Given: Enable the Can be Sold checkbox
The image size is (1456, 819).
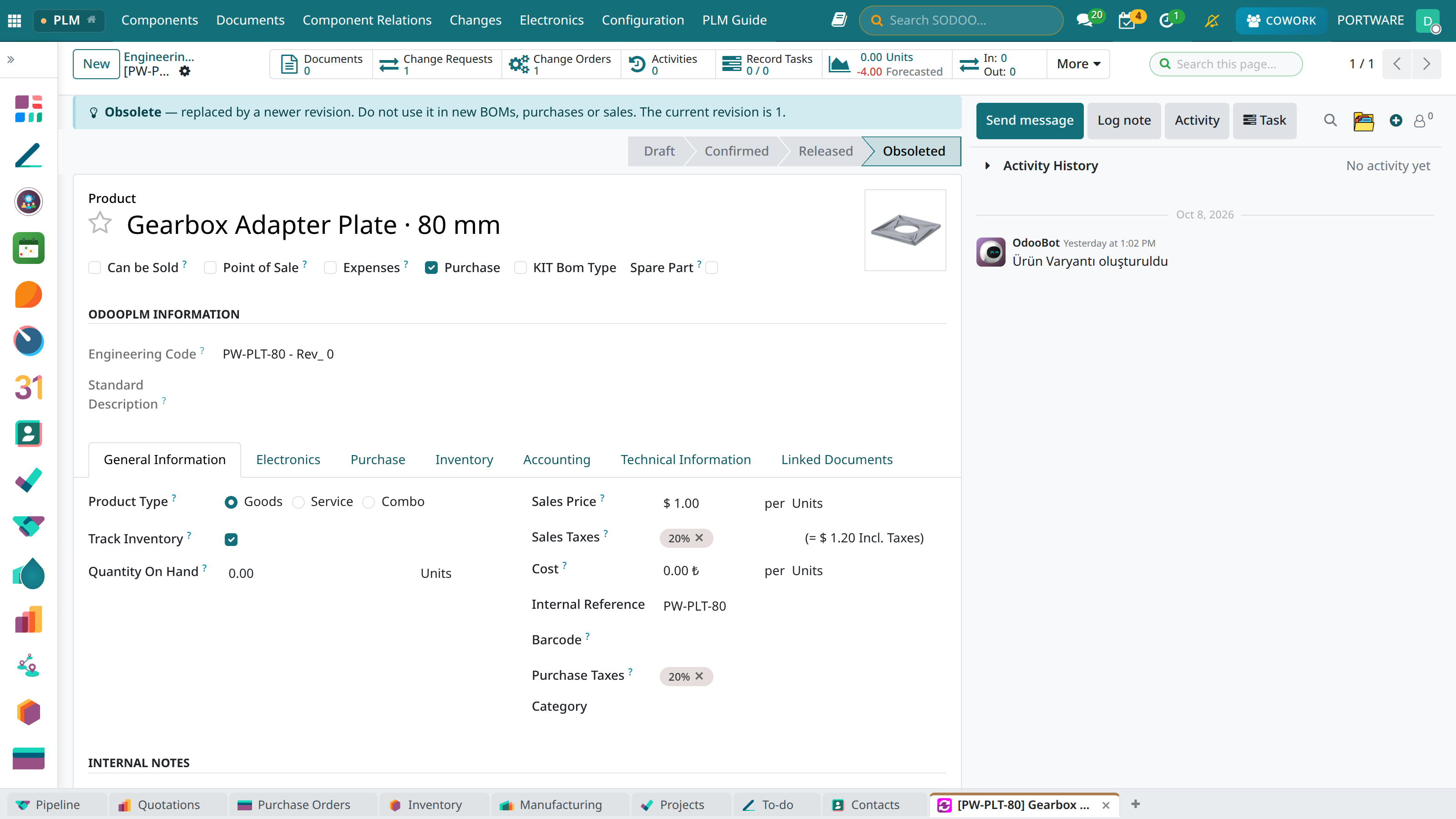Looking at the screenshot, I should (95, 268).
